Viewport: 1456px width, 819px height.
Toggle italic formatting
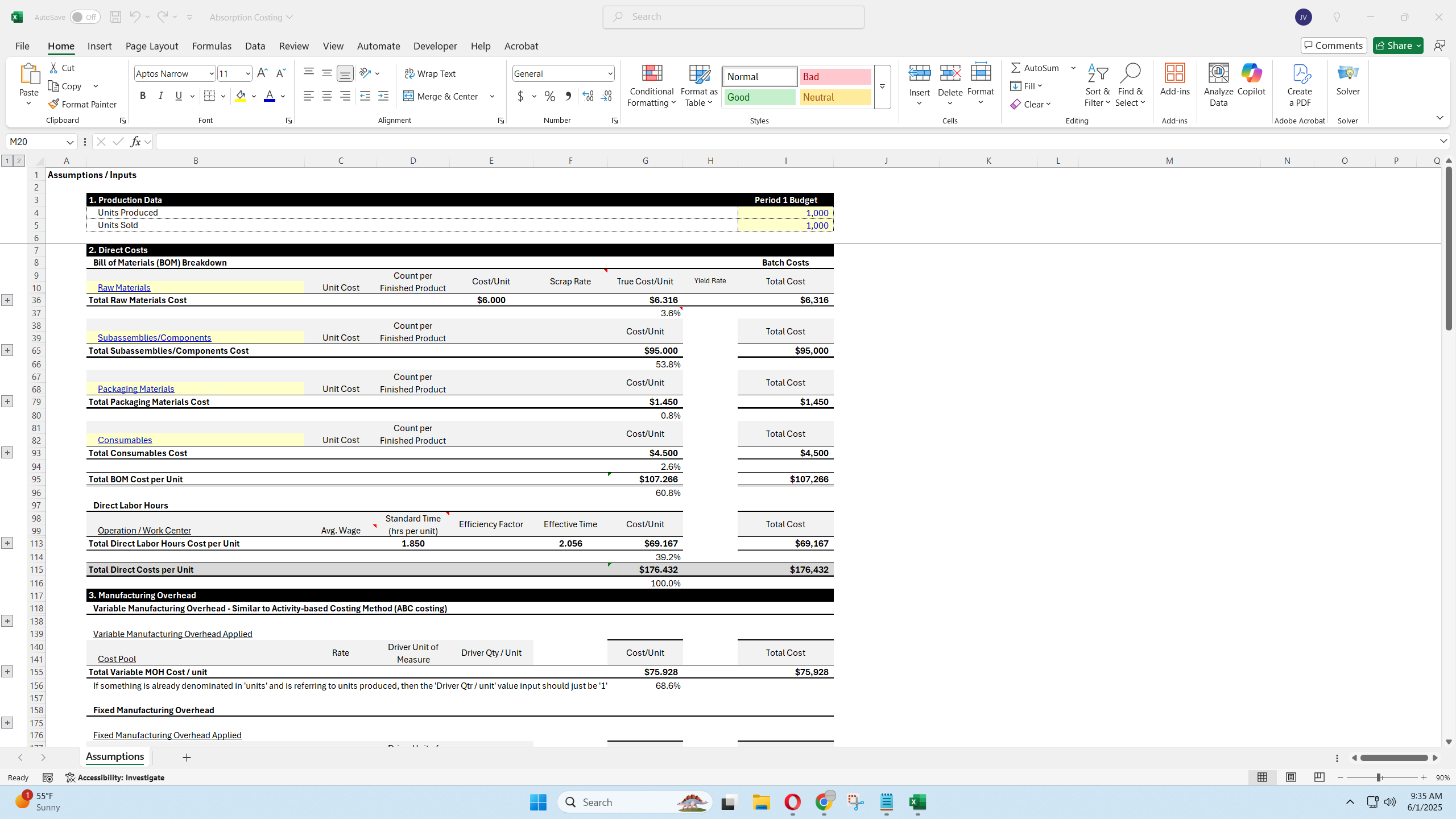[x=160, y=96]
